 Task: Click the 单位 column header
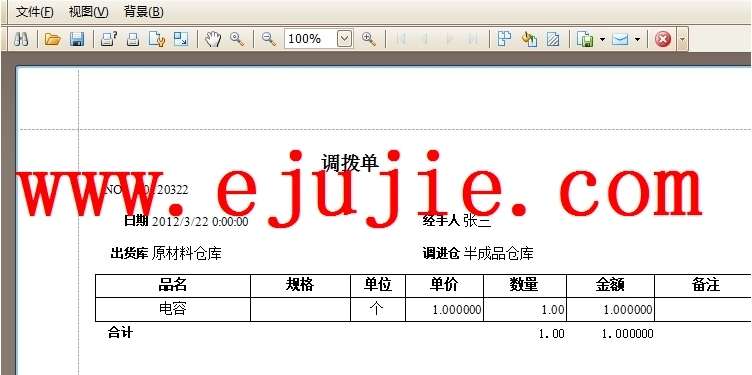pos(378,285)
